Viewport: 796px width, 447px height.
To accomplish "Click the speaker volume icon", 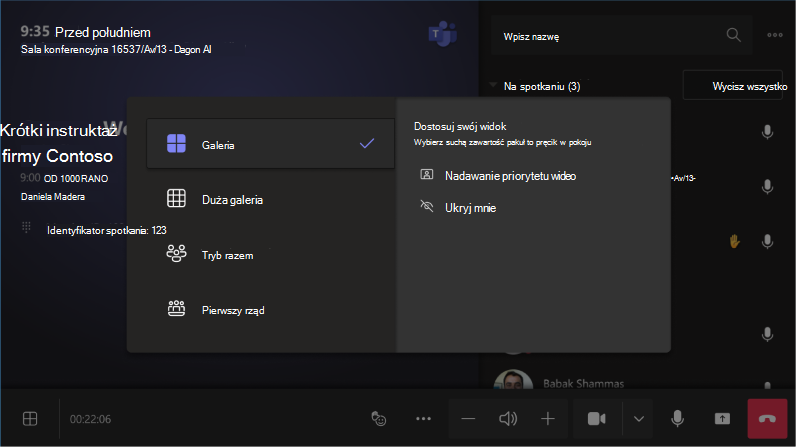I will pyautogui.click(x=508, y=419).
